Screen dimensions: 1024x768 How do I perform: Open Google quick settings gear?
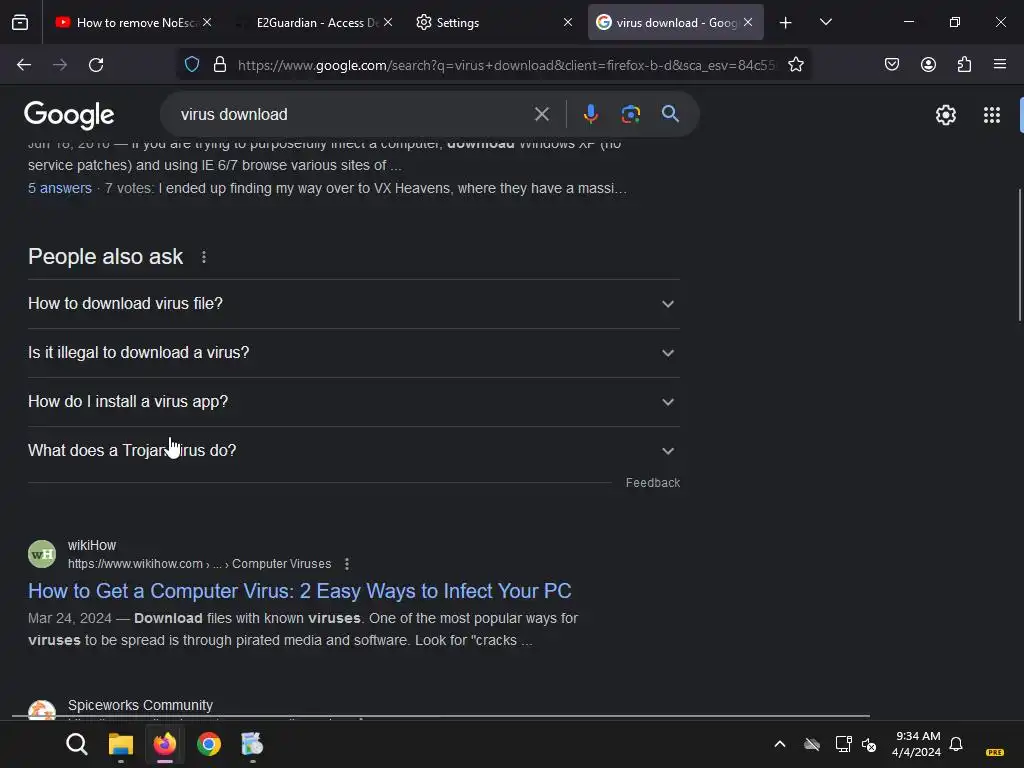tap(946, 115)
